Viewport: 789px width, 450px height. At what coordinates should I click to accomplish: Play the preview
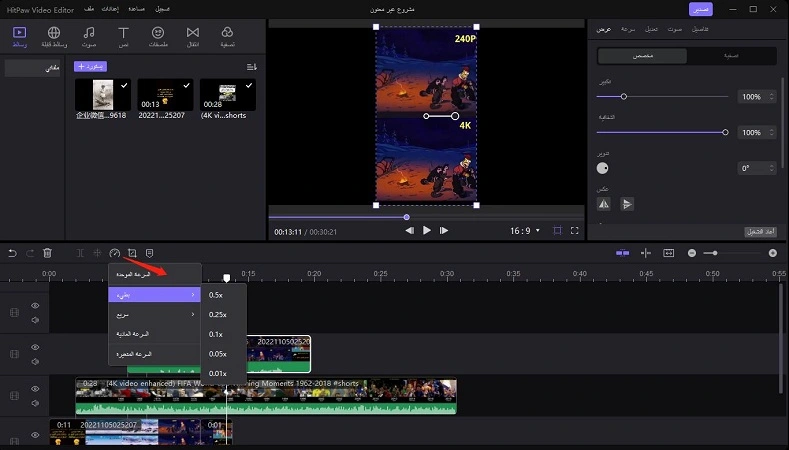(427, 231)
